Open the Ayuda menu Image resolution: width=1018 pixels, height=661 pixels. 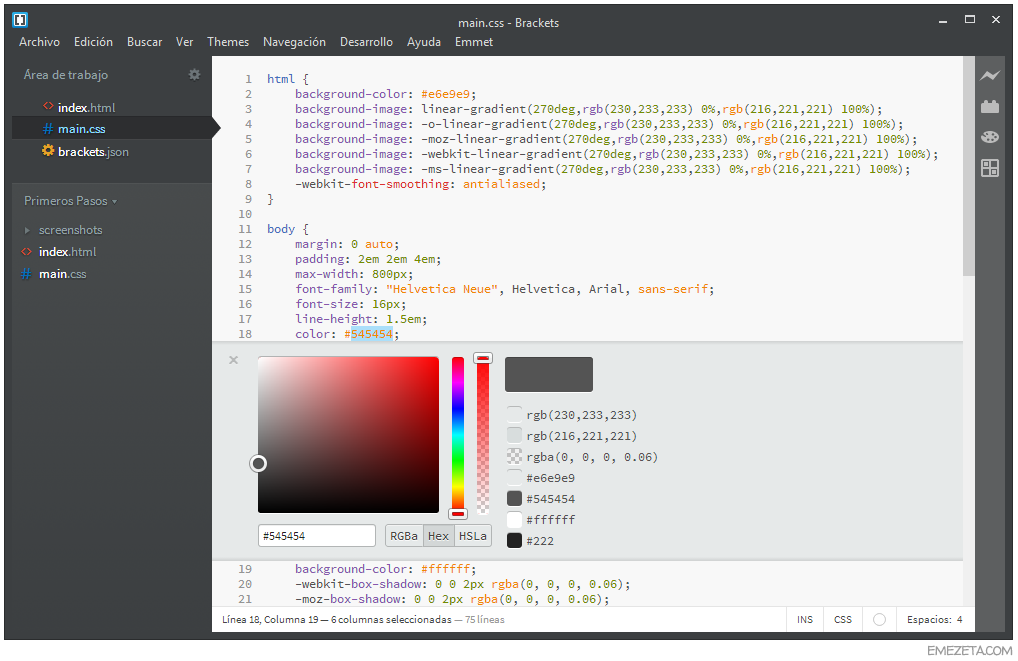click(x=423, y=42)
